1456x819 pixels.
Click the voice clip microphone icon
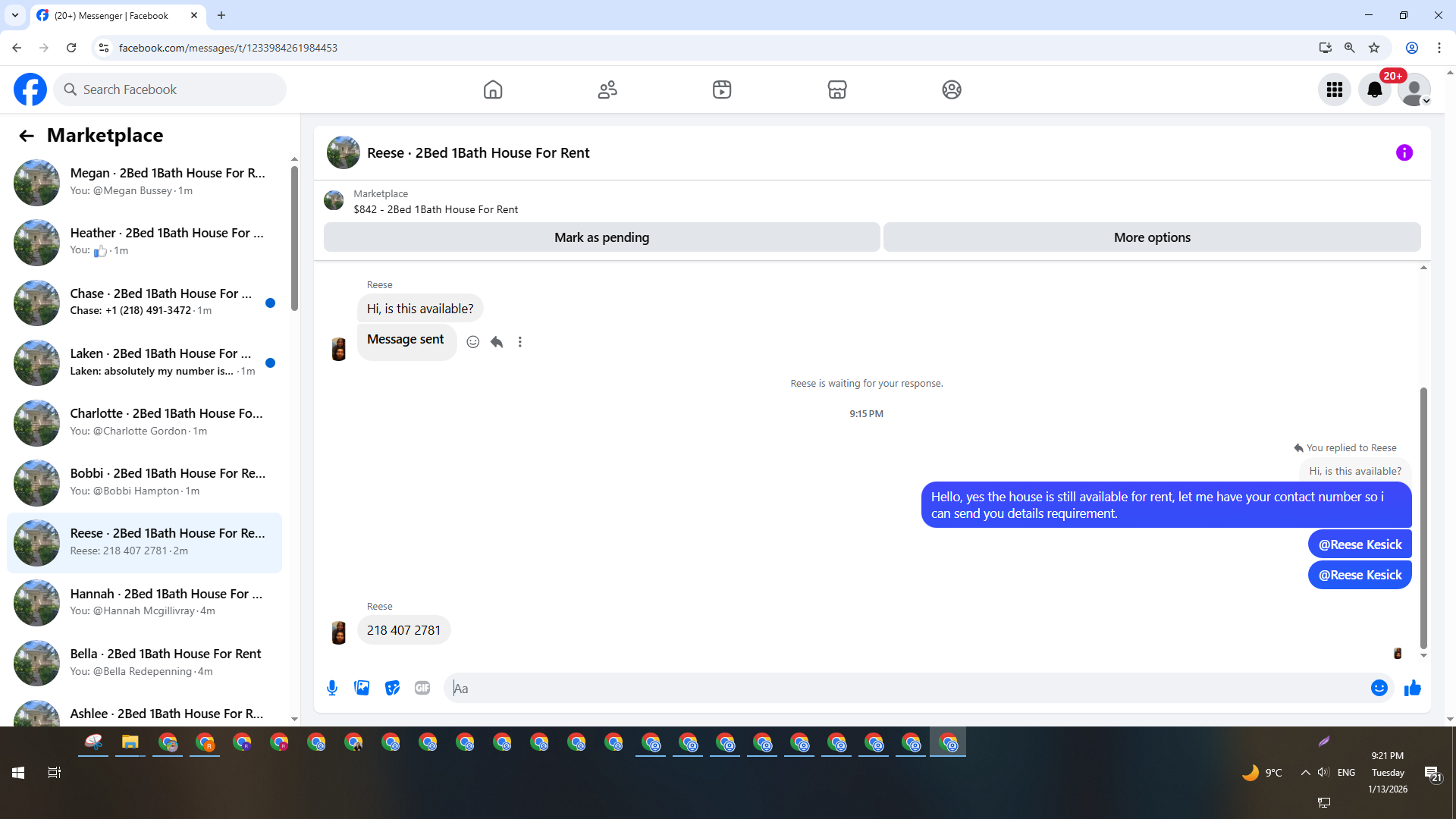(x=332, y=688)
